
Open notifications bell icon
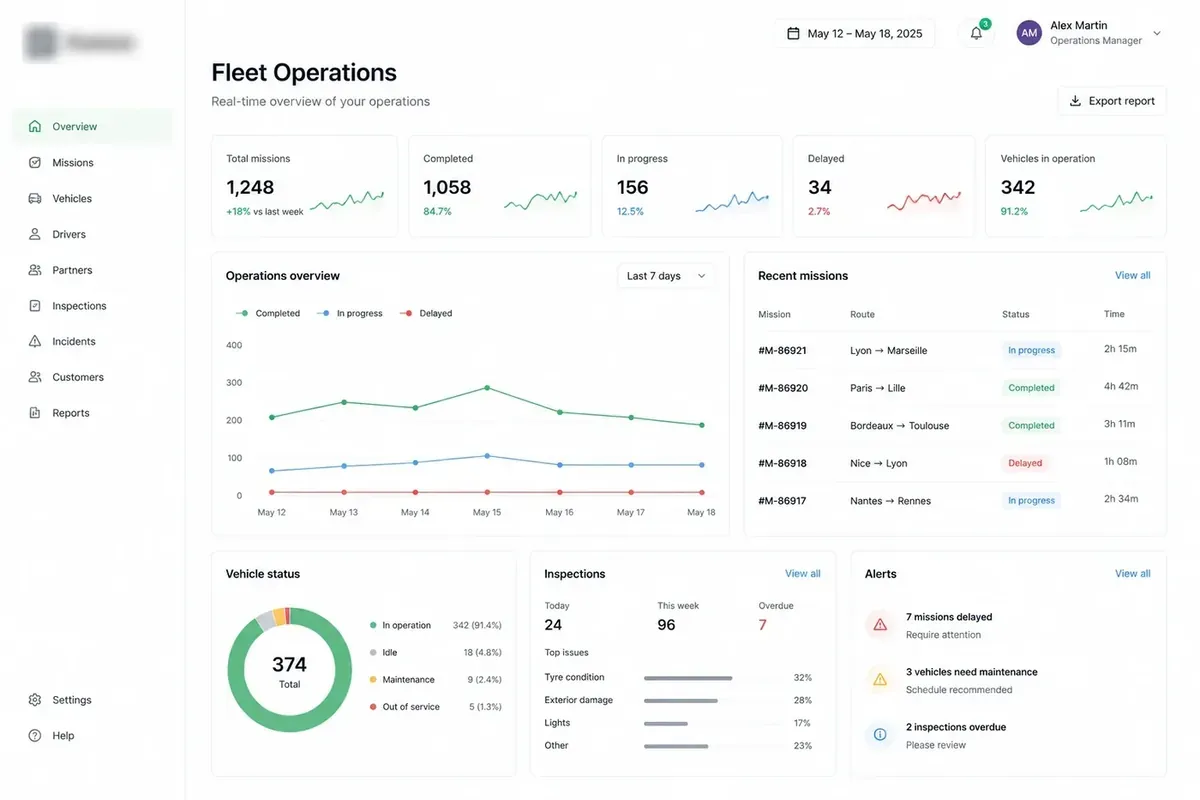point(977,33)
